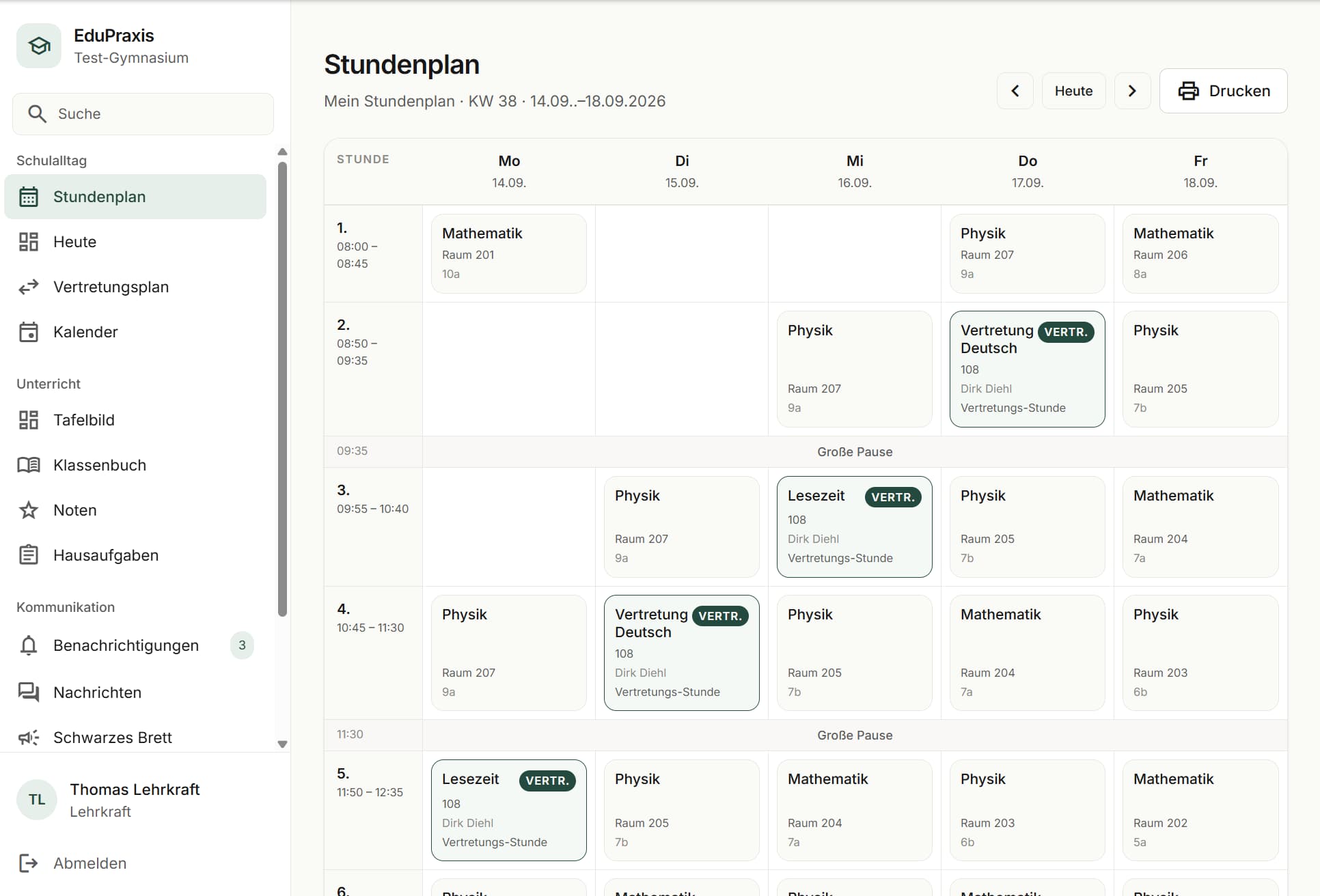Click the Noten star icon
Screen dimensions: 1320x896
pos(29,510)
